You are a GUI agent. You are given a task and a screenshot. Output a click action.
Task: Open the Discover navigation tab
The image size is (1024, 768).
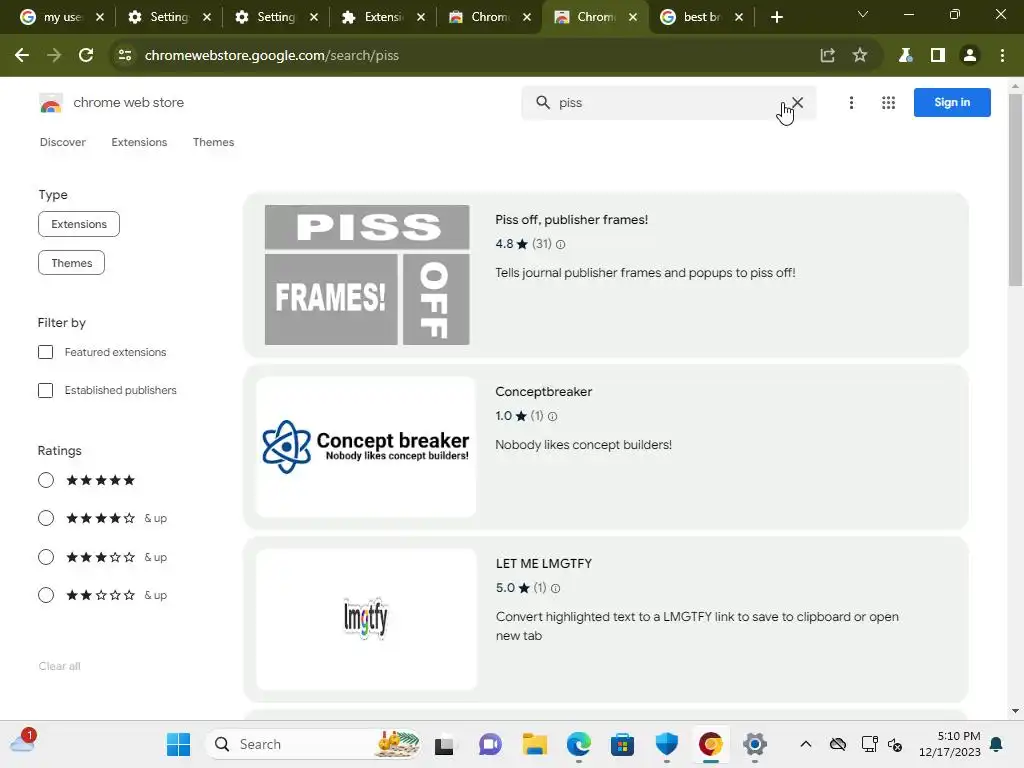coord(63,142)
